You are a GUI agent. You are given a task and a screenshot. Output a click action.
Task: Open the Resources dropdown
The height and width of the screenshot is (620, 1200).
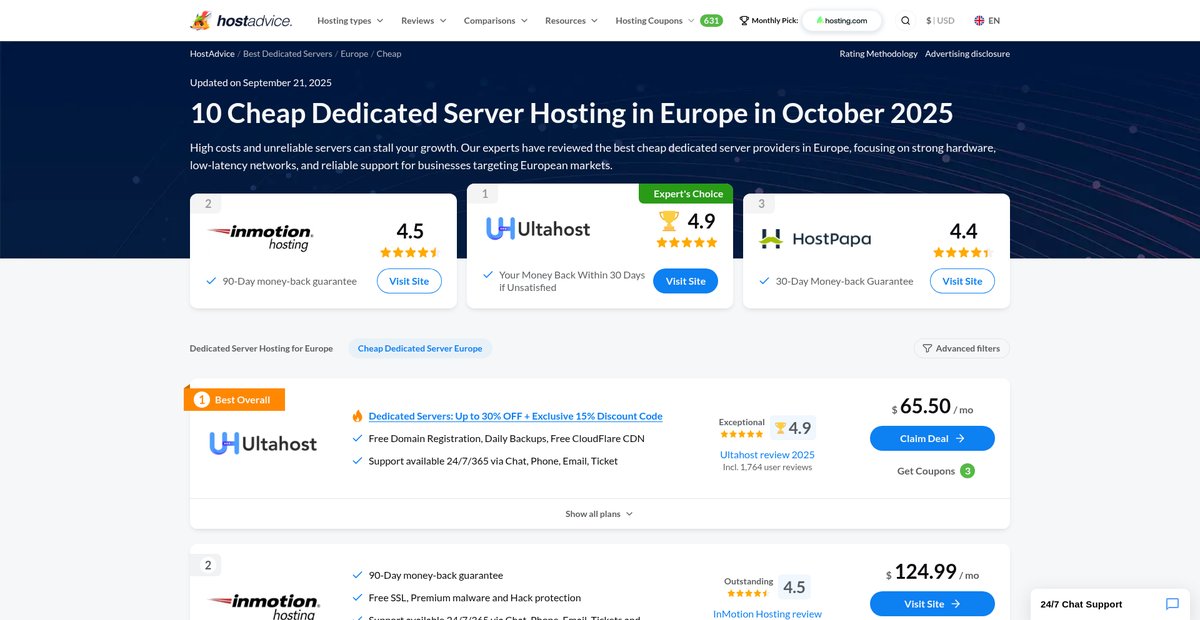click(571, 20)
